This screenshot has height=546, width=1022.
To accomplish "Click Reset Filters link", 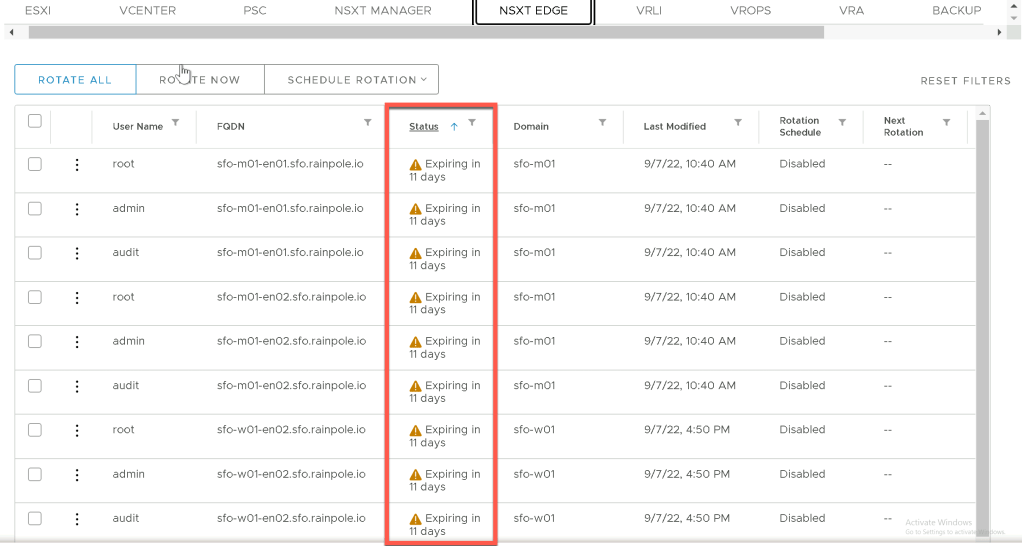I will click(965, 81).
